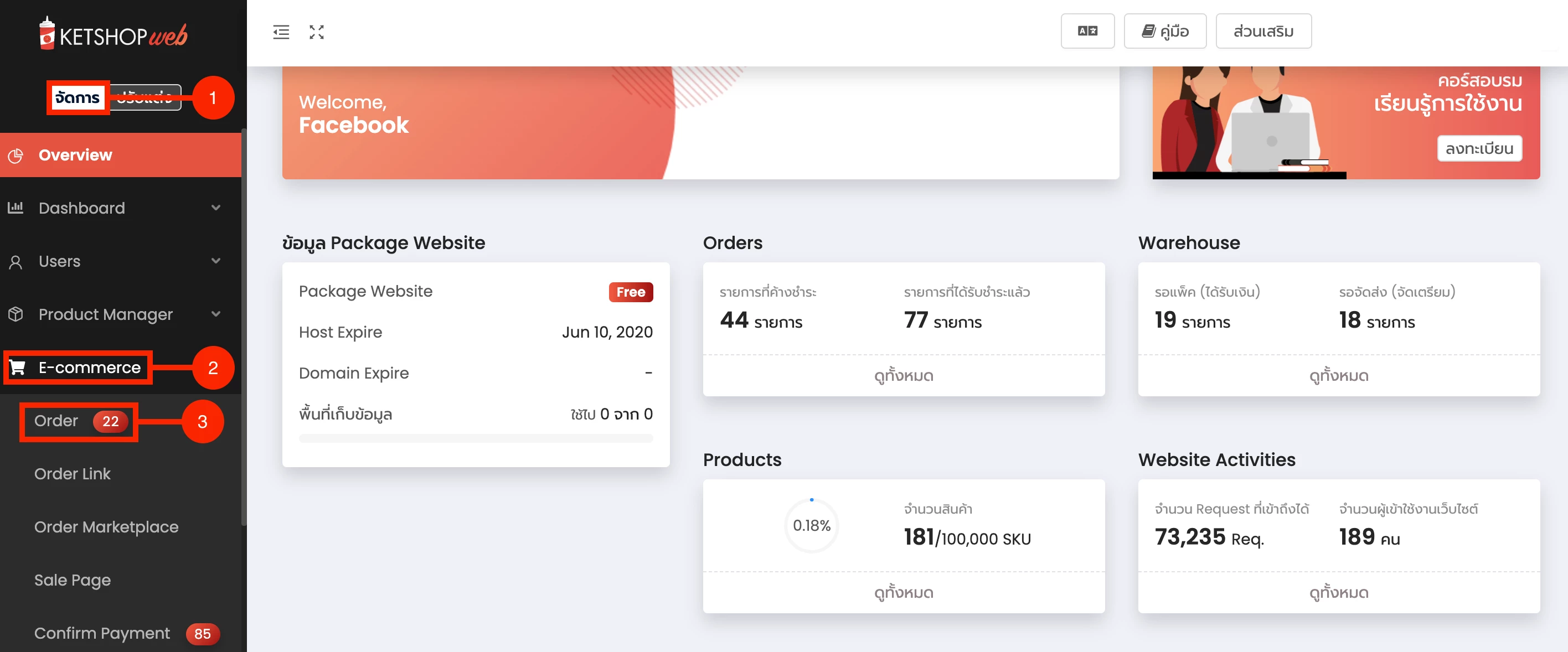This screenshot has height=652, width=1568.
Task: Click the Product Manager box icon
Action: (x=16, y=314)
